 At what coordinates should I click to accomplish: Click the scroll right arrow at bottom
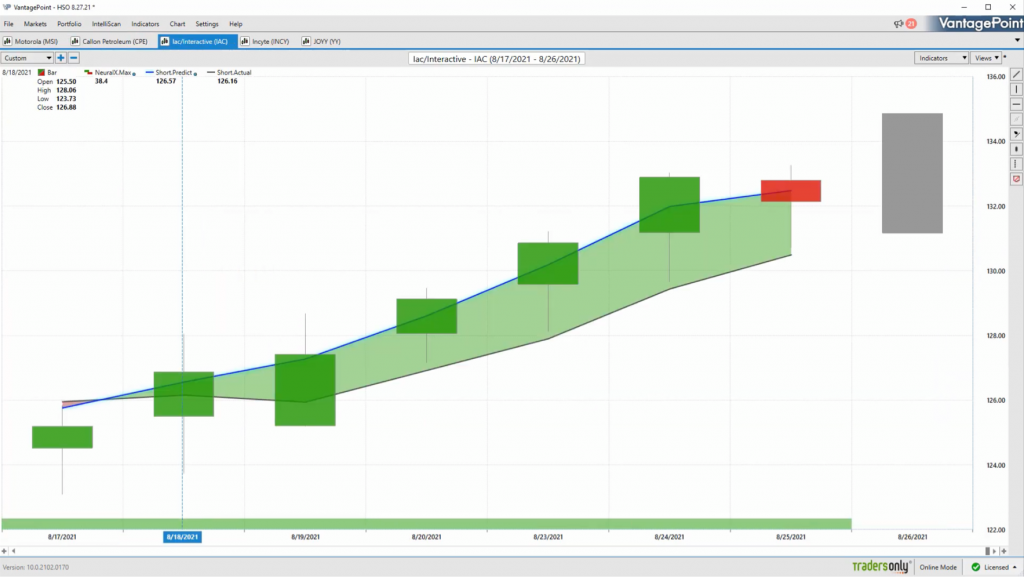995,551
